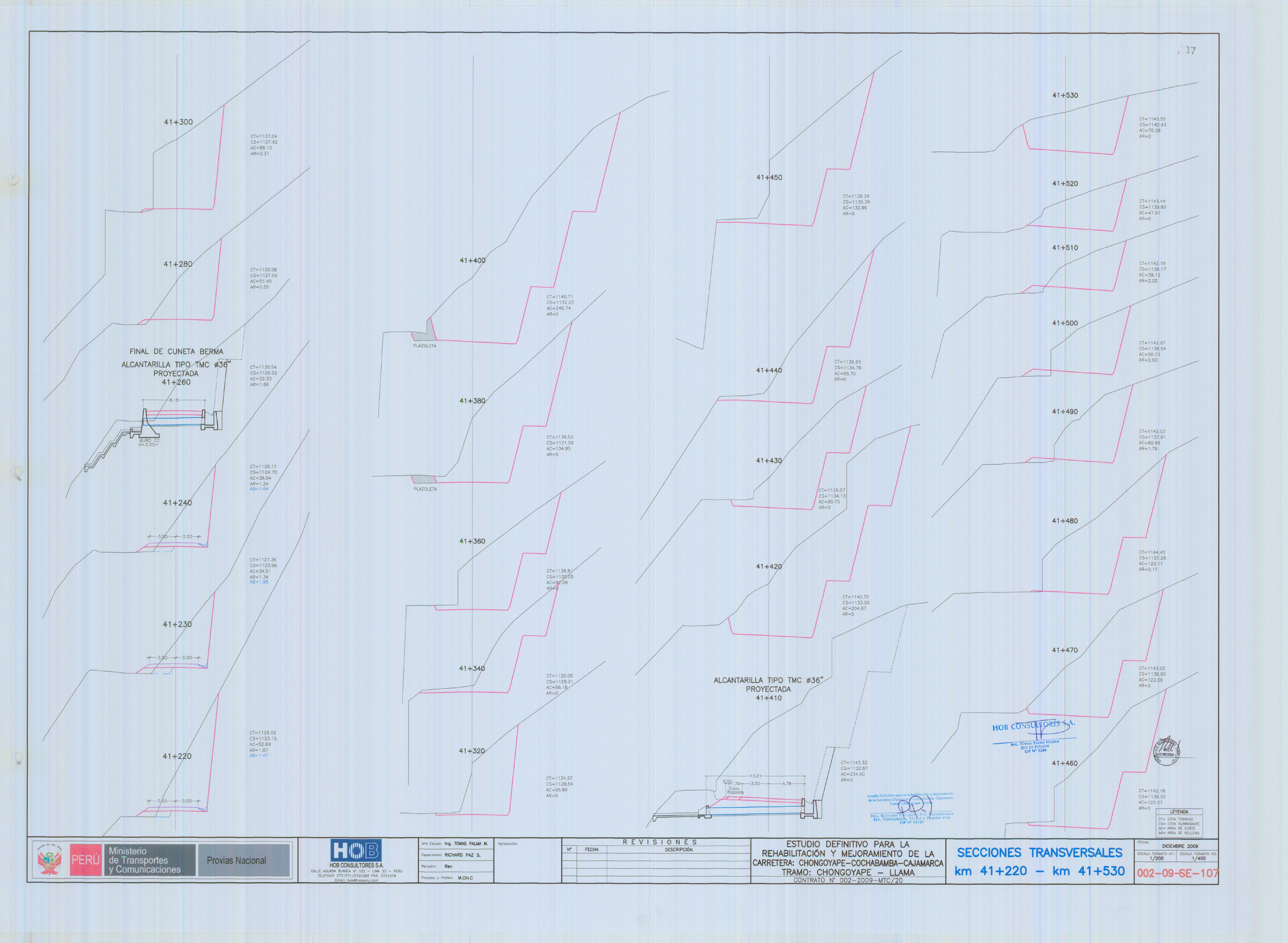Screen dimensions: 1288x943
Task: Click section label '41+430'
Action: tap(769, 461)
